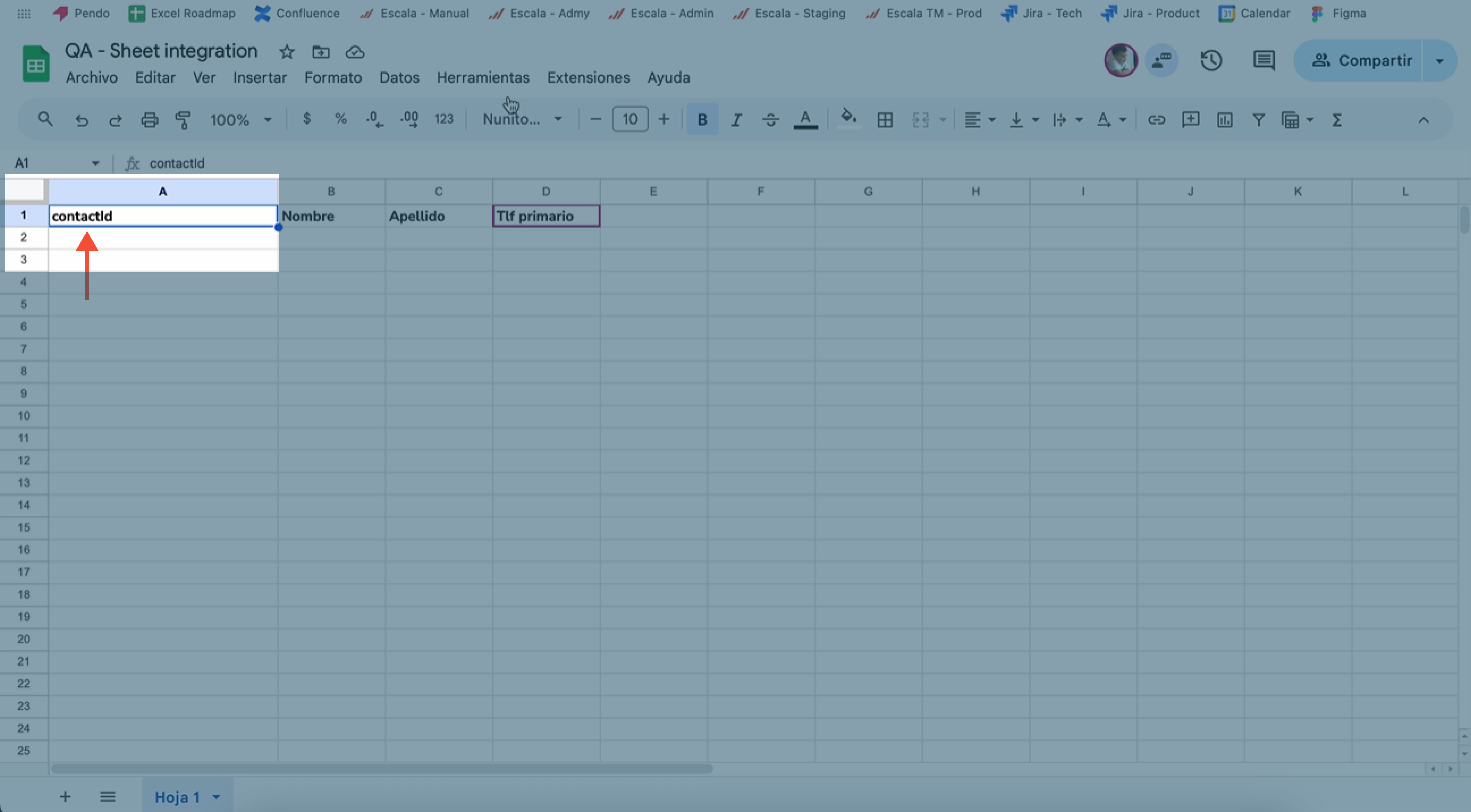Decrease decimal places
The image size is (1471, 812).
[375, 119]
